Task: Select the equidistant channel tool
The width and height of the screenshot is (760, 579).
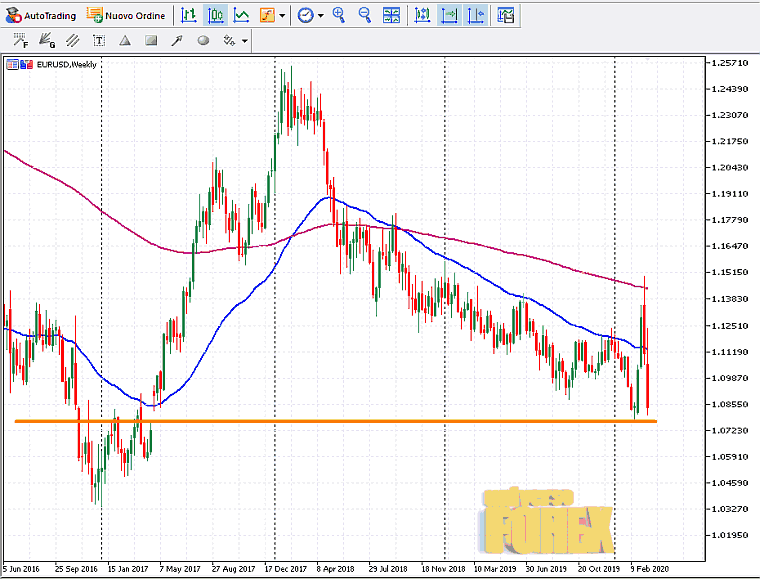Action: pos(72,41)
